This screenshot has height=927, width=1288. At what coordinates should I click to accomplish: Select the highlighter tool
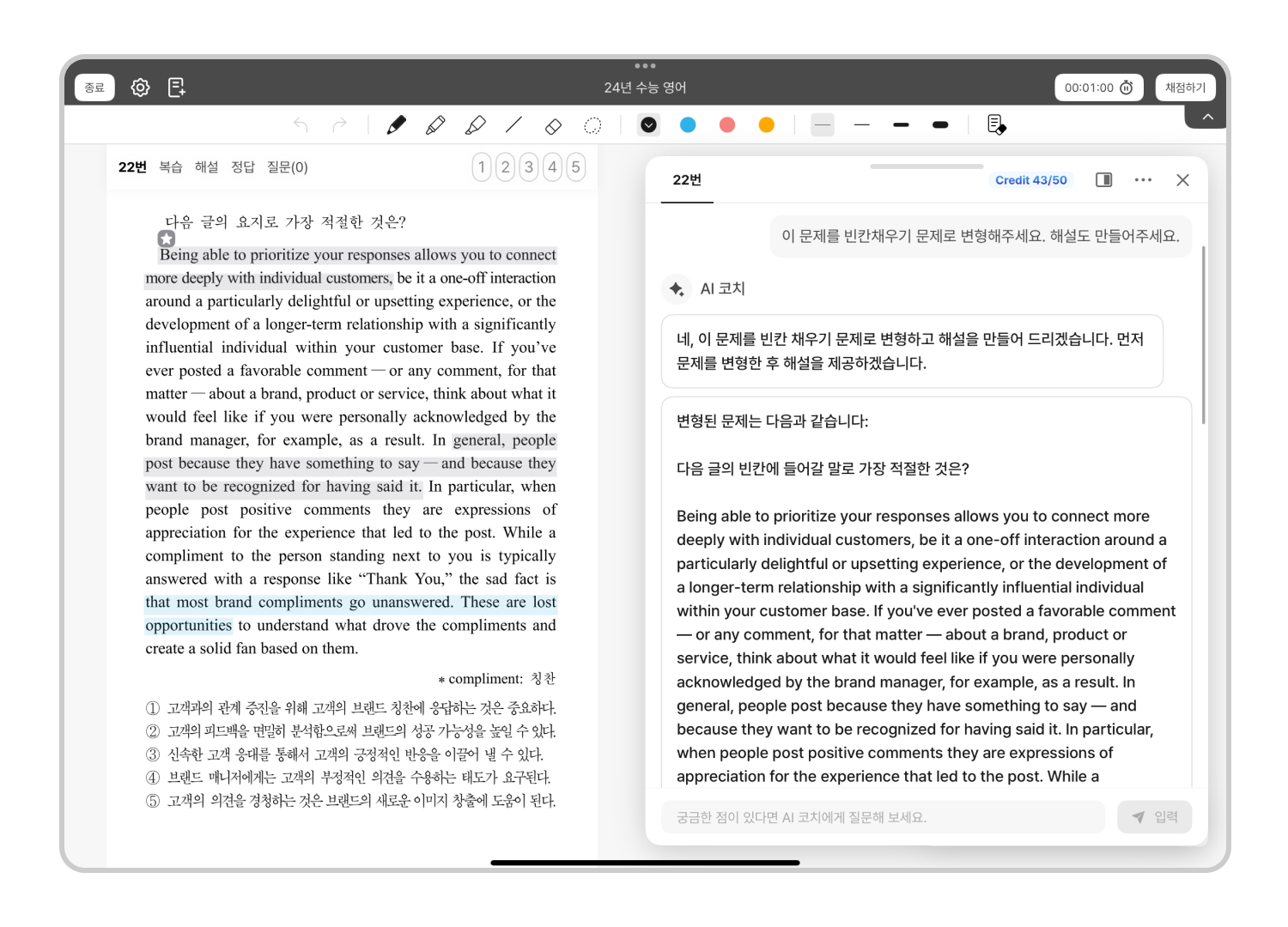point(475,125)
